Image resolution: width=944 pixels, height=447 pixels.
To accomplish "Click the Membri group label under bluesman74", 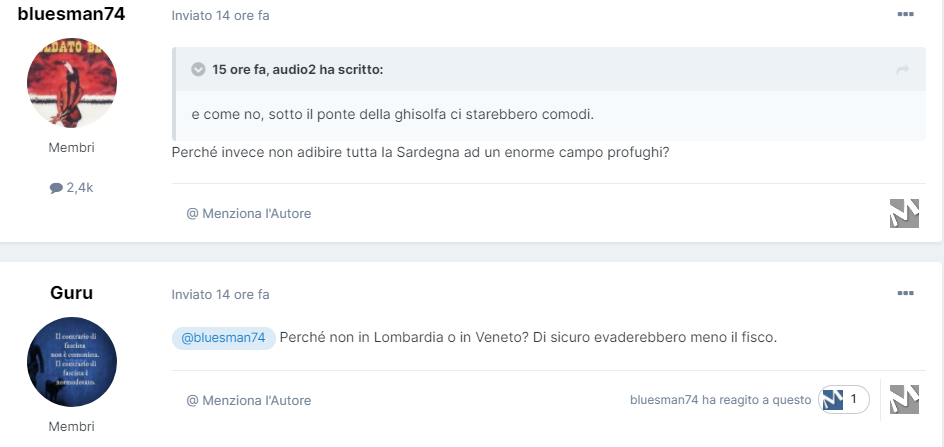I will click(x=72, y=148).
